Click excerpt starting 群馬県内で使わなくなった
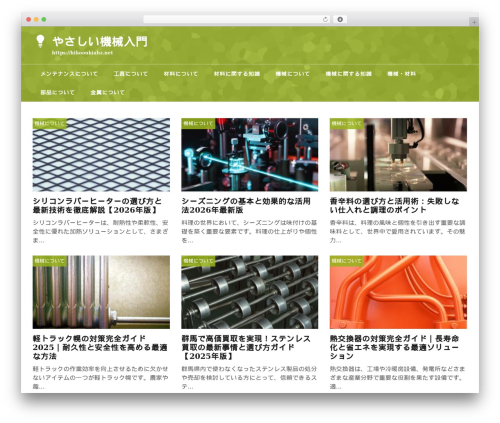The image size is (500, 423). point(249,378)
